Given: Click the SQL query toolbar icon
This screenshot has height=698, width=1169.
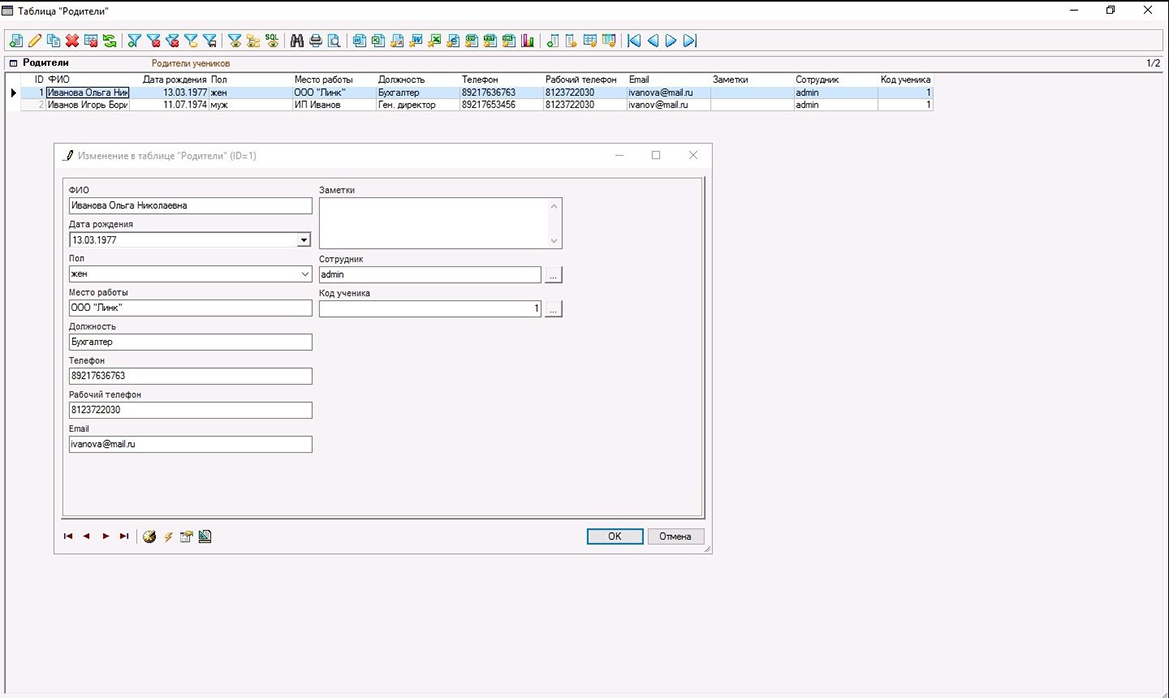Looking at the screenshot, I should [272, 41].
